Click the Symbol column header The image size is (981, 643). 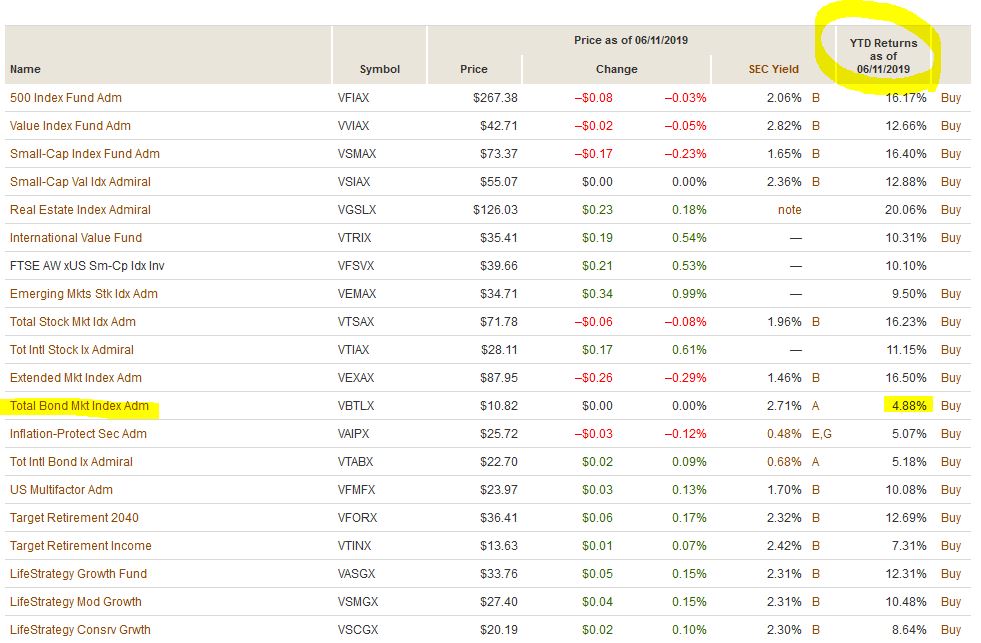(380, 69)
